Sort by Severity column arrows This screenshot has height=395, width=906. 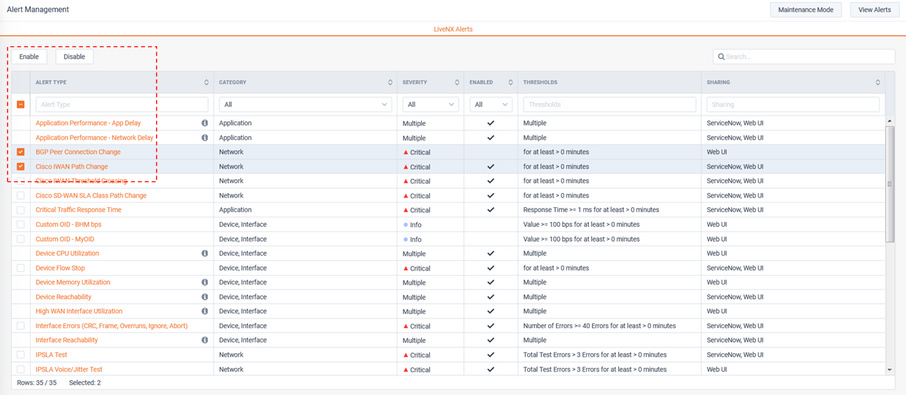click(456, 83)
